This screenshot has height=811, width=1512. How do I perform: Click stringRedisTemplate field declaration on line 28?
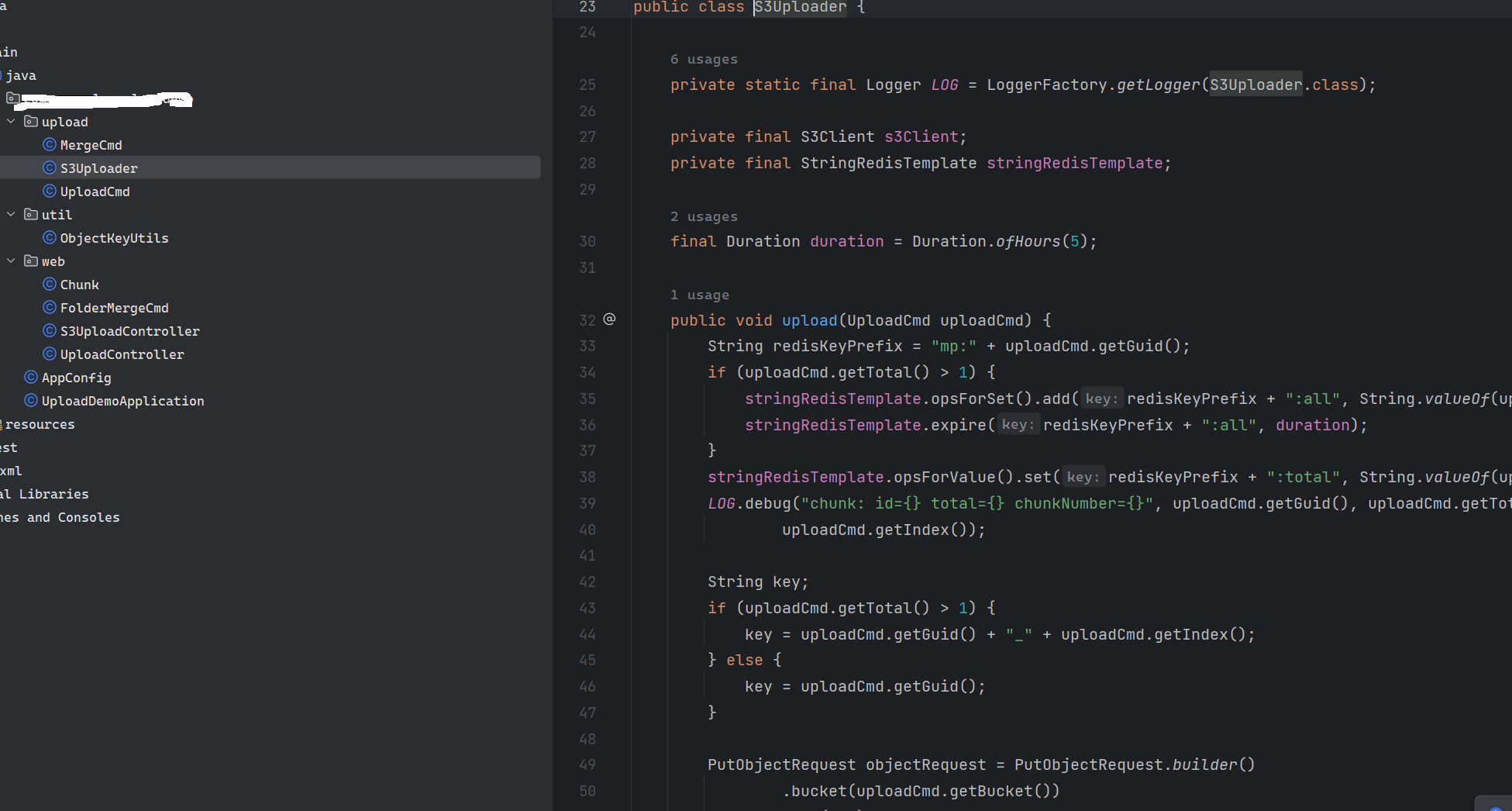tap(1074, 164)
